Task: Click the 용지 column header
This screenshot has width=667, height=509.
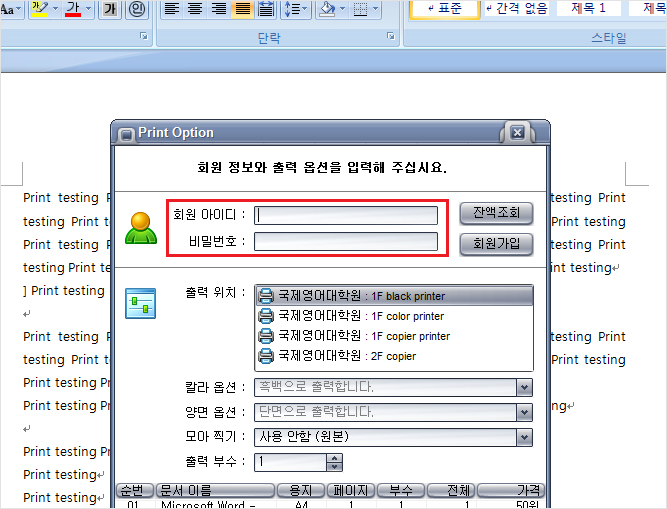Action: coord(301,490)
